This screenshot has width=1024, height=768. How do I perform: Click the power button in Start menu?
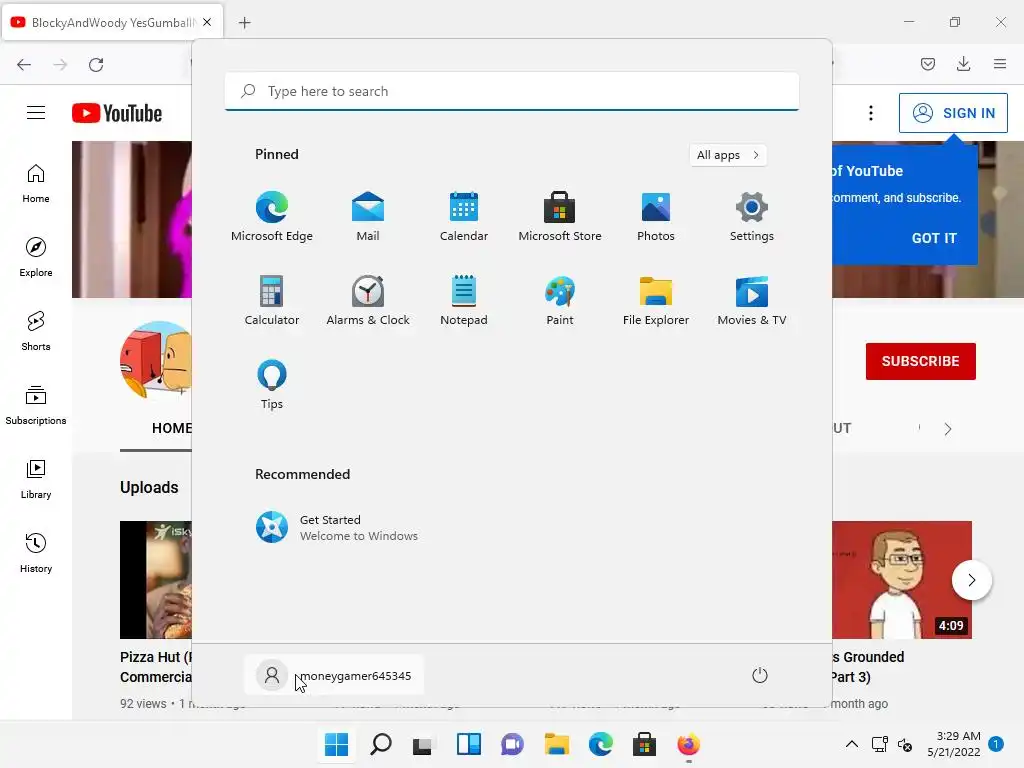(x=760, y=675)
